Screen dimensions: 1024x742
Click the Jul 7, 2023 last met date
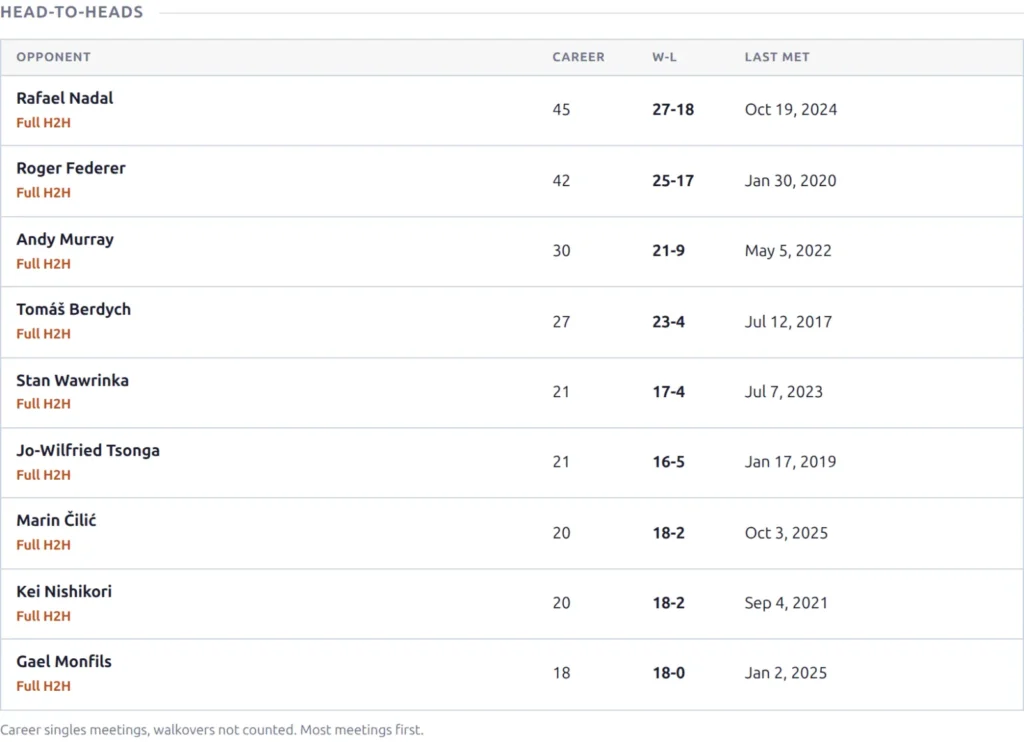(784, 391)
